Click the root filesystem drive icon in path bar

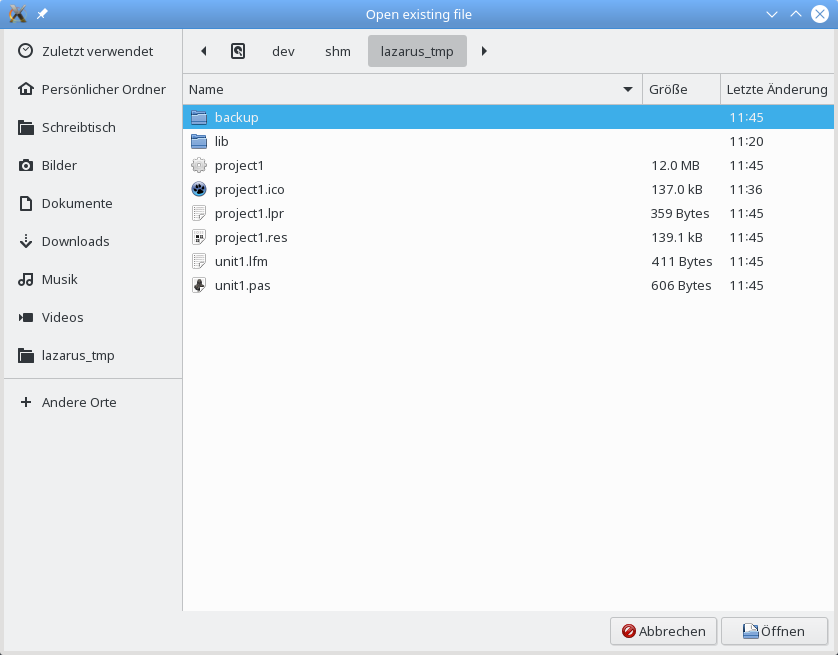(x=238, y=51)
